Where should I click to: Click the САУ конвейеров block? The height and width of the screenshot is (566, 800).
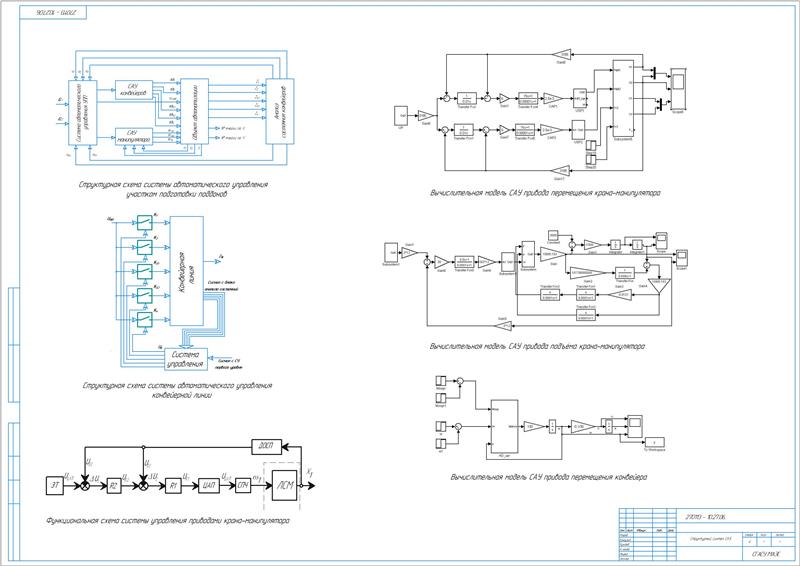coord(134,90)
